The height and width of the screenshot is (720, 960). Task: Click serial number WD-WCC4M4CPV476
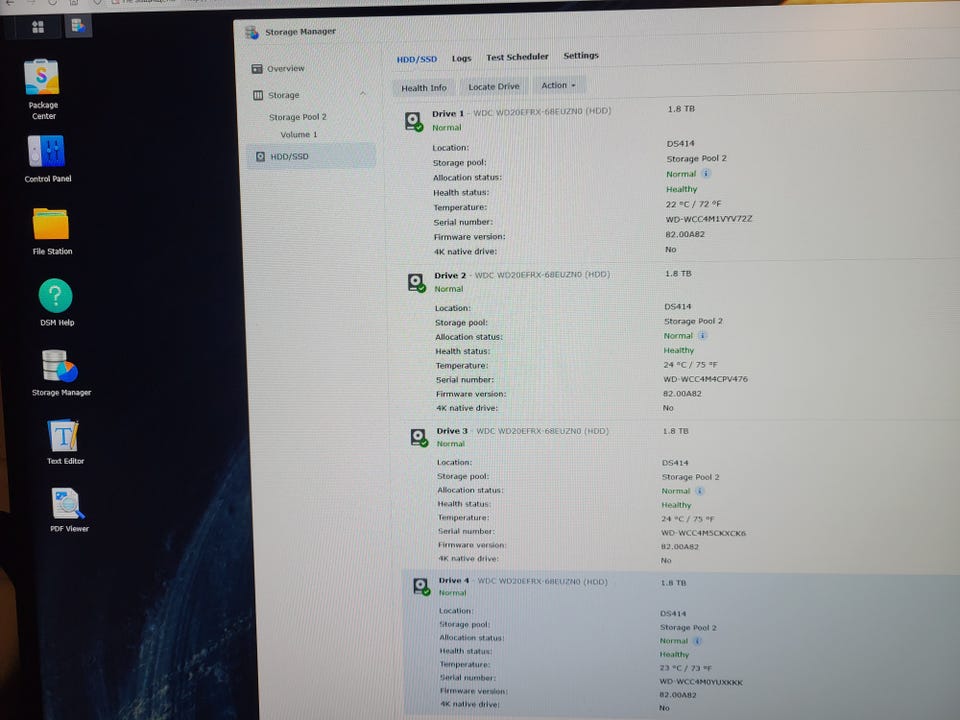click(705, 379)
